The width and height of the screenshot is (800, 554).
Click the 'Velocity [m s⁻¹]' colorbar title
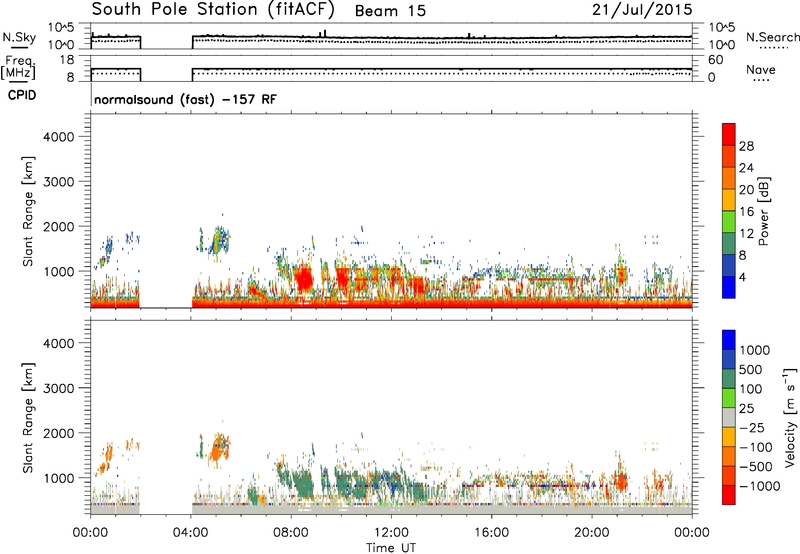tap(790, 417)
